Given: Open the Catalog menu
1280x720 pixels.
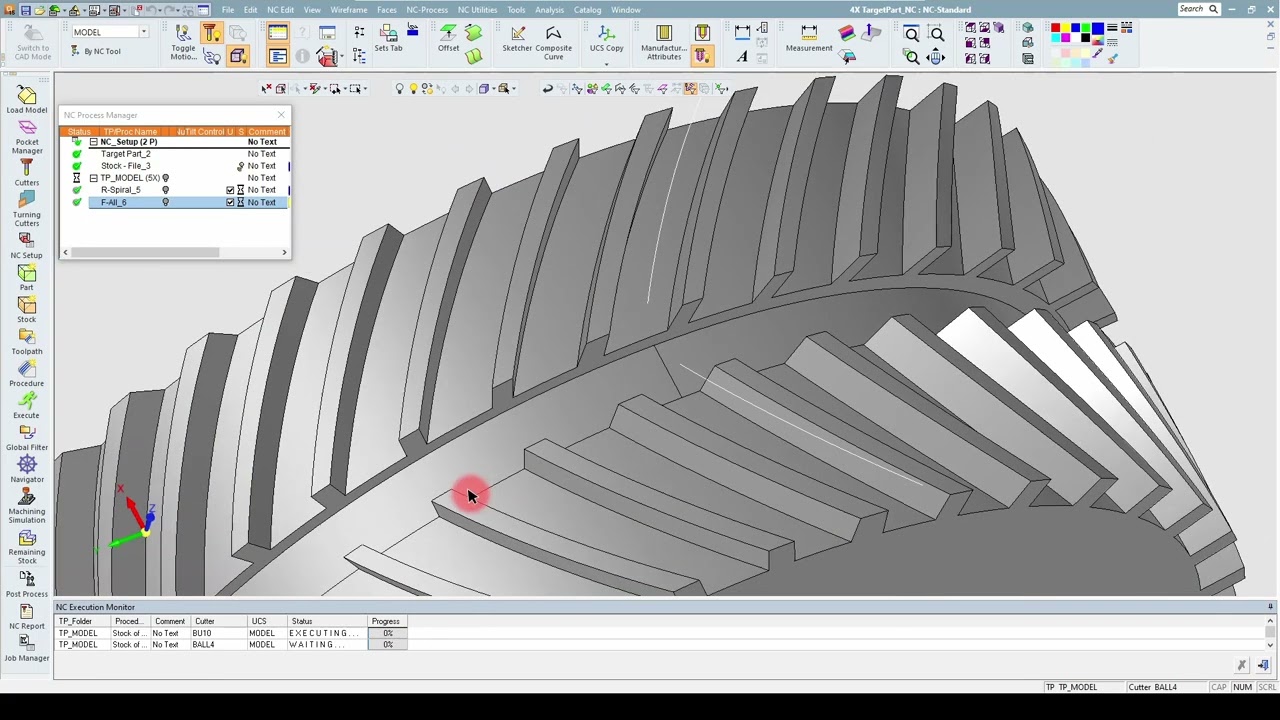Looking at the screenshot, I should click(587, 10).
